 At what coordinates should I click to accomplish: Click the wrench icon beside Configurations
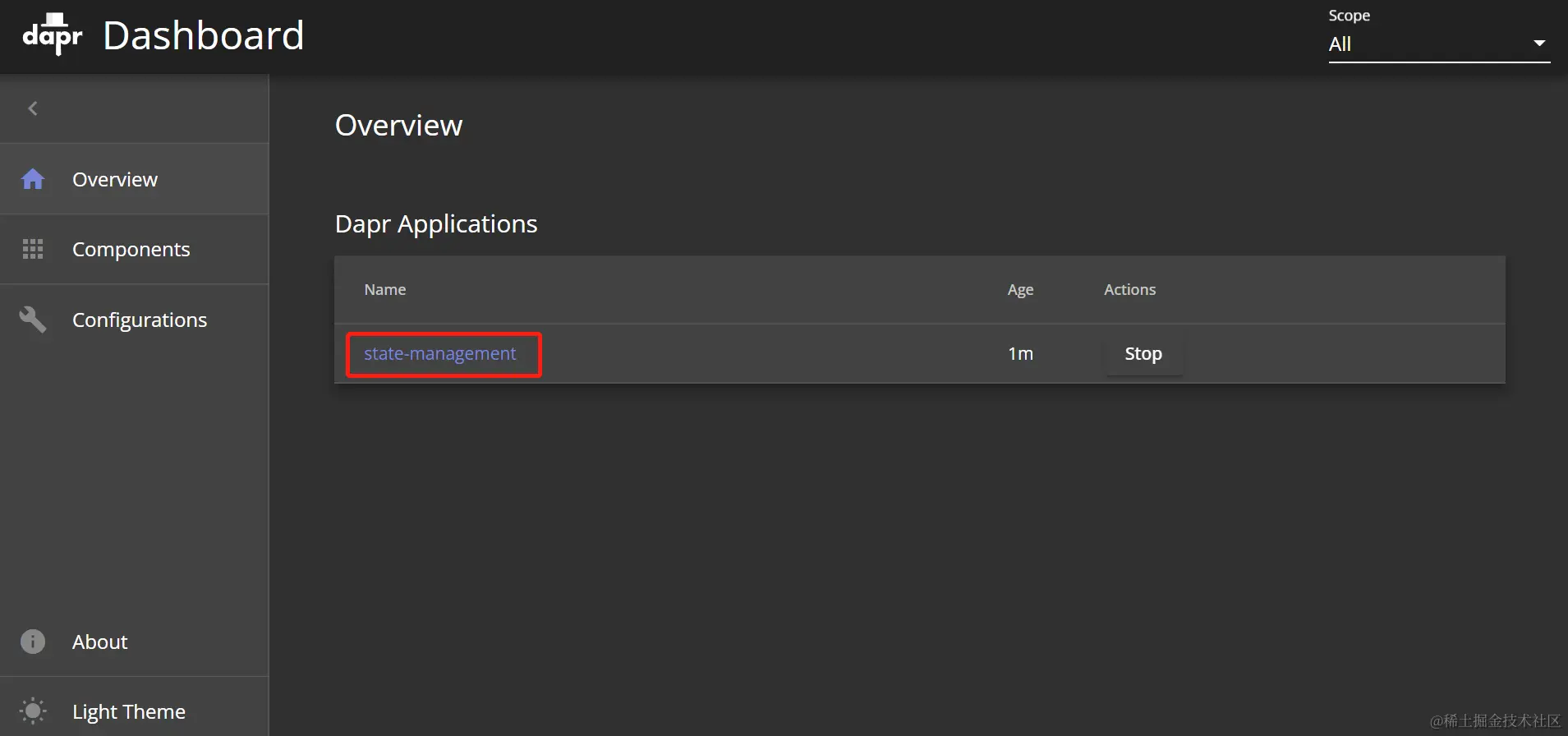33,320
